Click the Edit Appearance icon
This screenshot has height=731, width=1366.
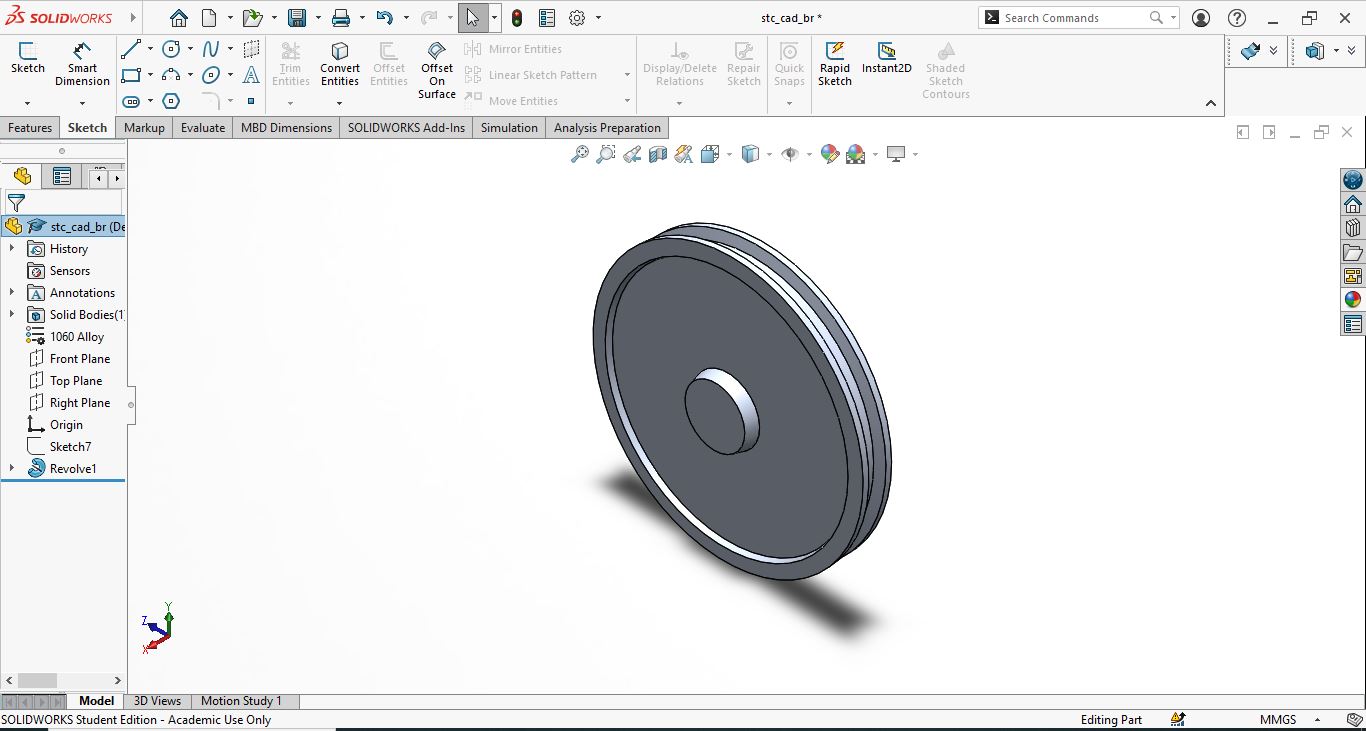829,154
